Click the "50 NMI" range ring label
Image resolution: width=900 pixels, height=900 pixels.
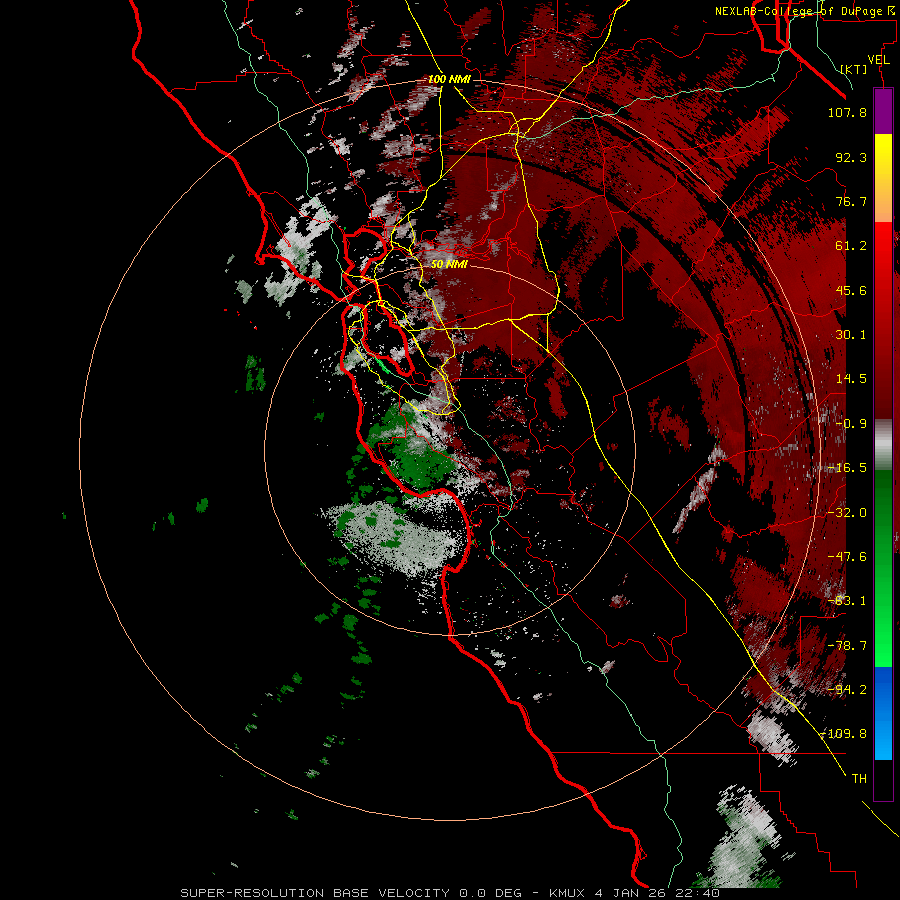(449, 264)
